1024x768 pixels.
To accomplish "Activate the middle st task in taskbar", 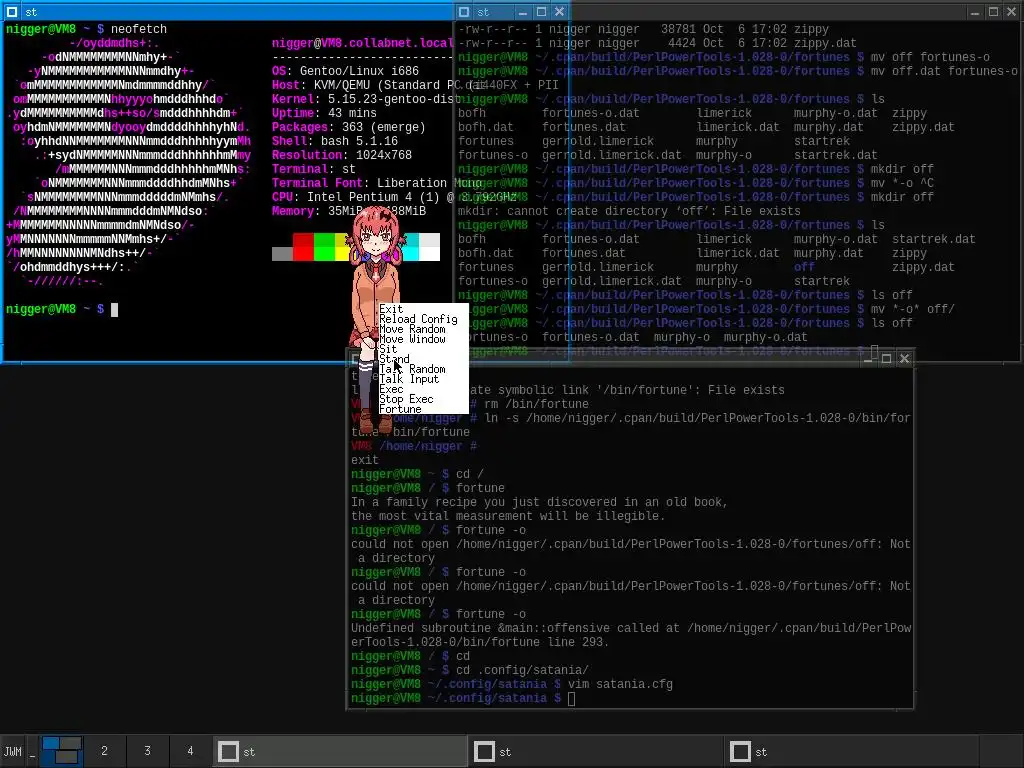I will pos(597,752).
